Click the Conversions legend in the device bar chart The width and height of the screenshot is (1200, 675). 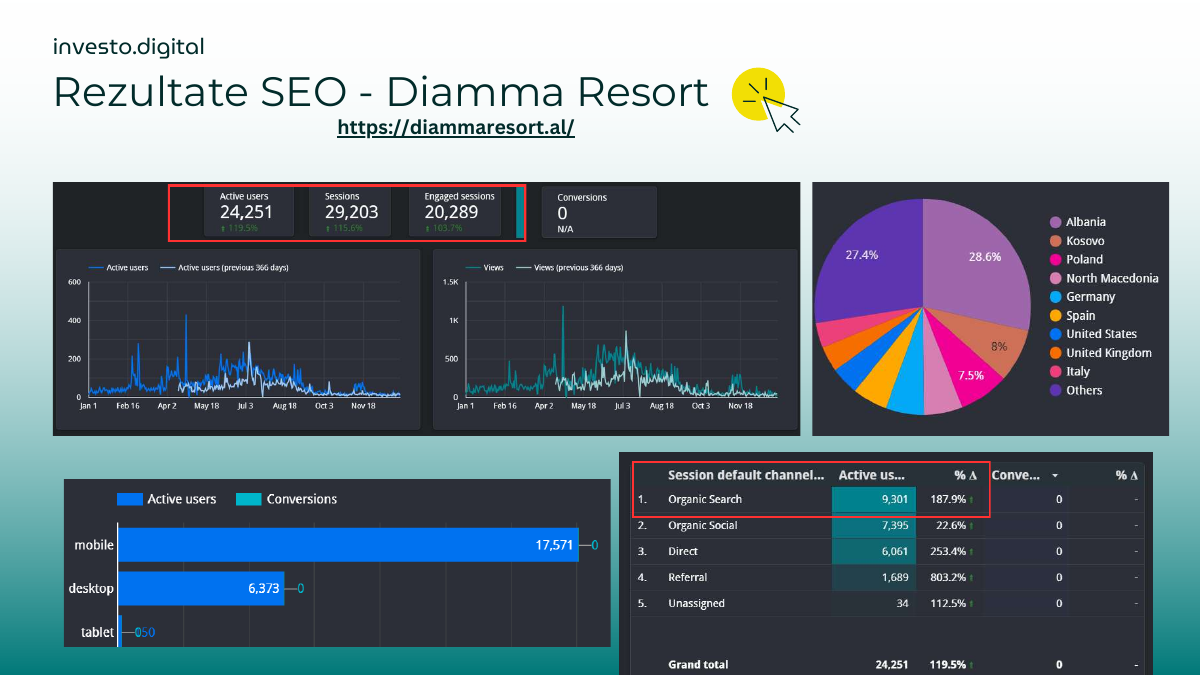[287, 499]
